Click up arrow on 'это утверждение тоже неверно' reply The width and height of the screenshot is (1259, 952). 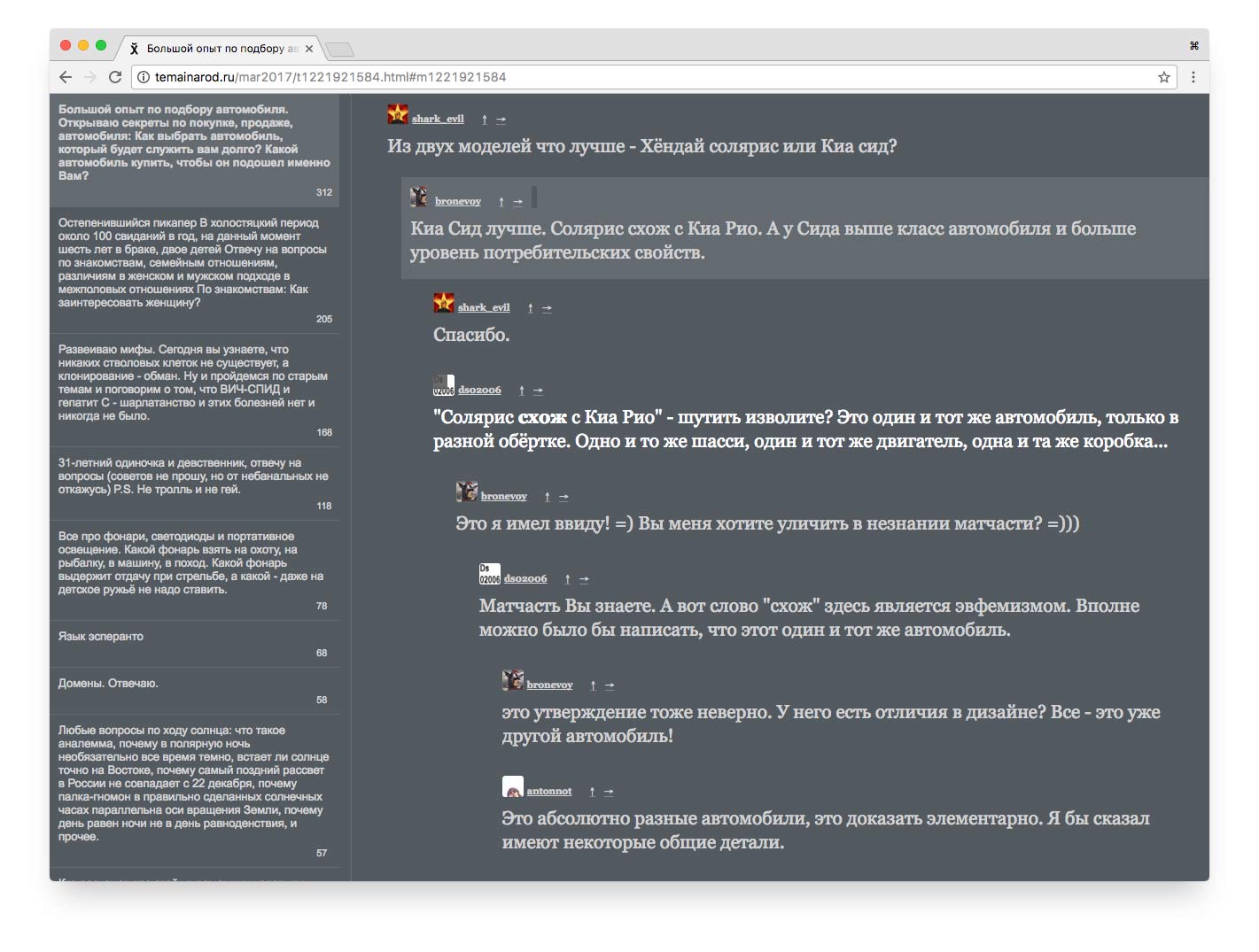tap(593, 685)
